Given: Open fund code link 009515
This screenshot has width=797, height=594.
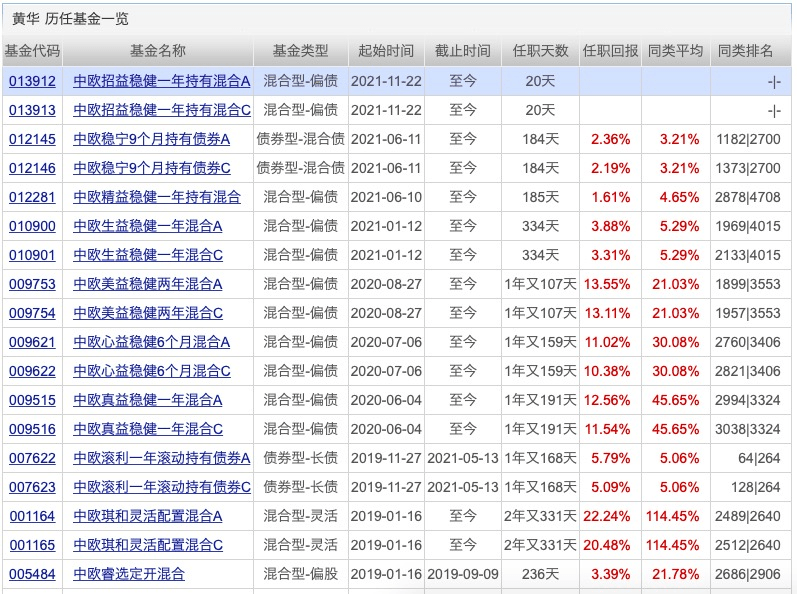Looking at the screenshot, I should pos(32,400).
